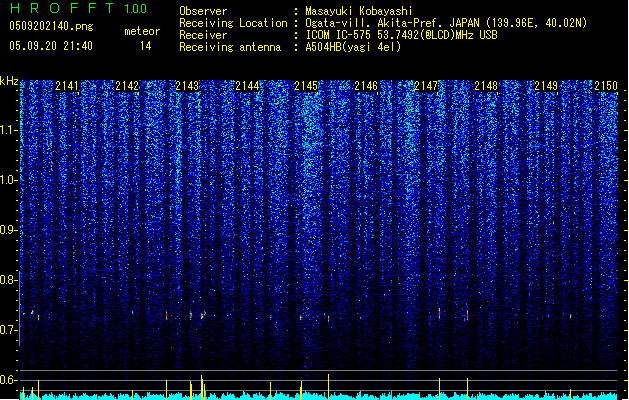Click the 2141 time marker

(x=67, y=85)
